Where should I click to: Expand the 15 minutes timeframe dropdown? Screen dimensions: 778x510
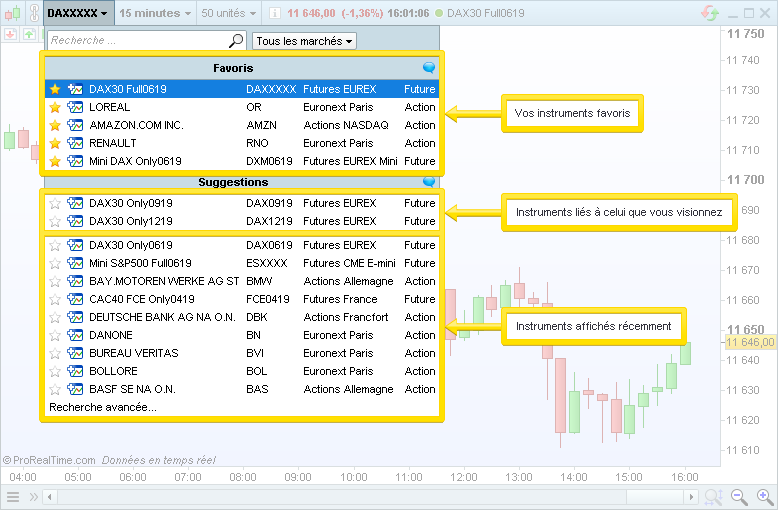(155, 13)
